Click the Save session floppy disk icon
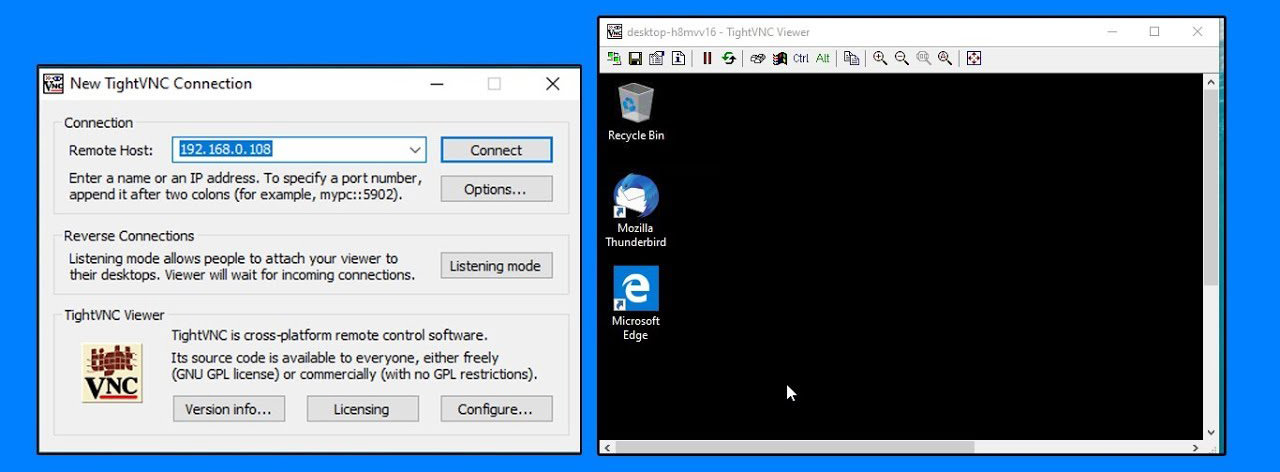 [635, 59]
